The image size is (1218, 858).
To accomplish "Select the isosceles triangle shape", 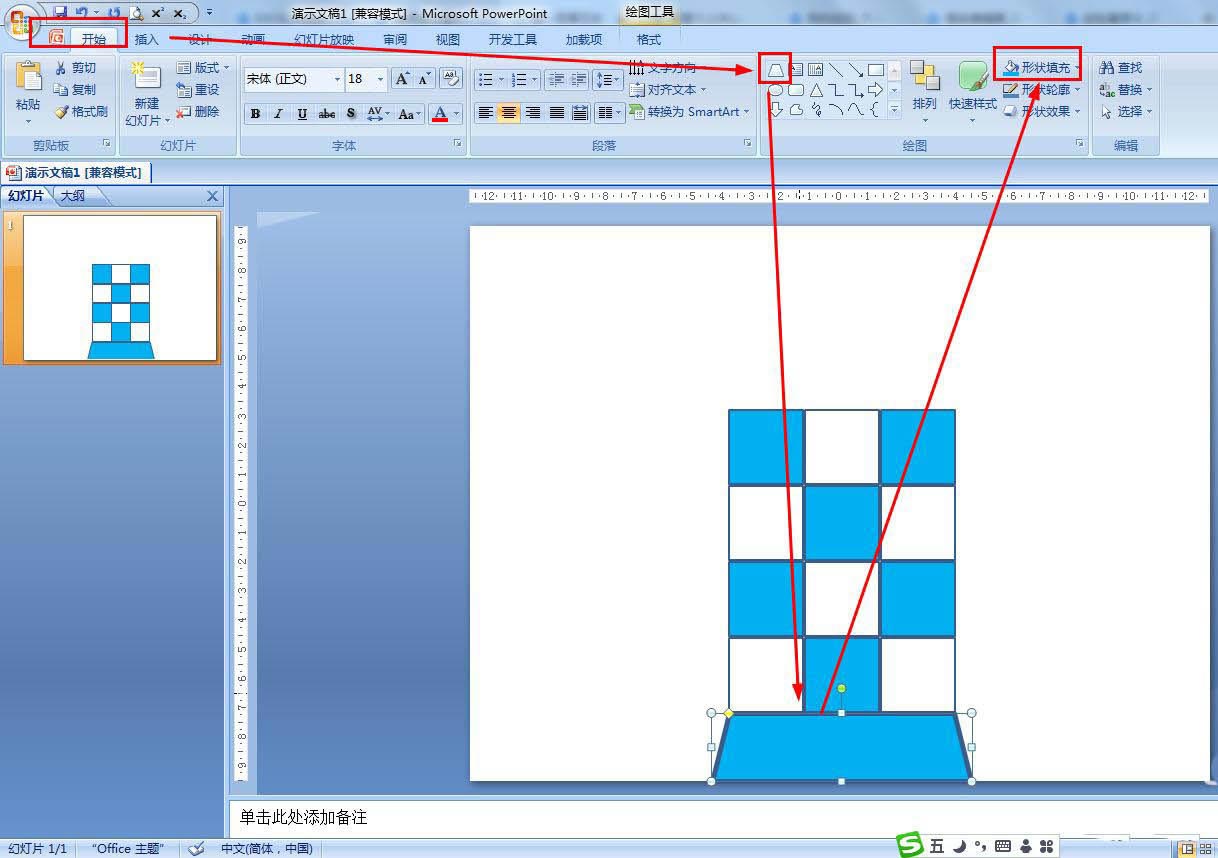I will (x=816, y=90).
